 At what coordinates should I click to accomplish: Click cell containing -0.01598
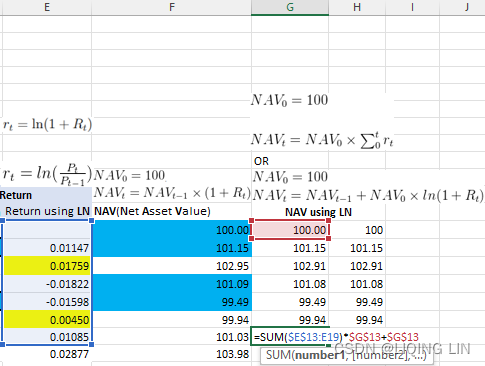(47, 302)
